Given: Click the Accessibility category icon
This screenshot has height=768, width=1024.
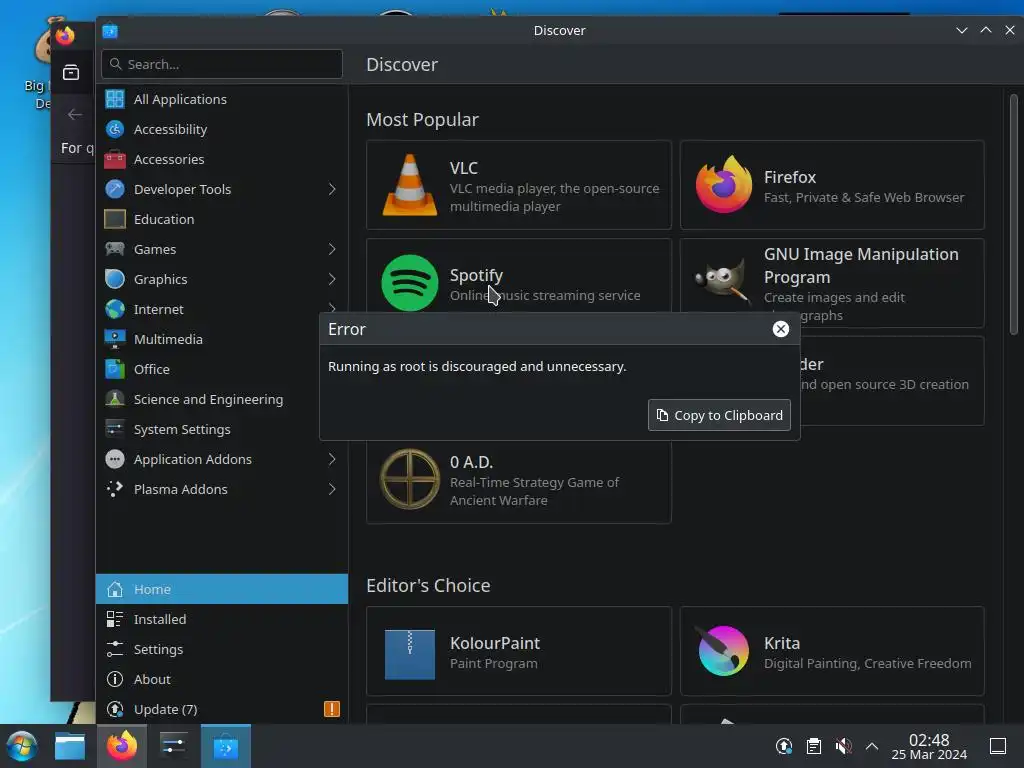Looking at the screenshot, I should (115, 129).
